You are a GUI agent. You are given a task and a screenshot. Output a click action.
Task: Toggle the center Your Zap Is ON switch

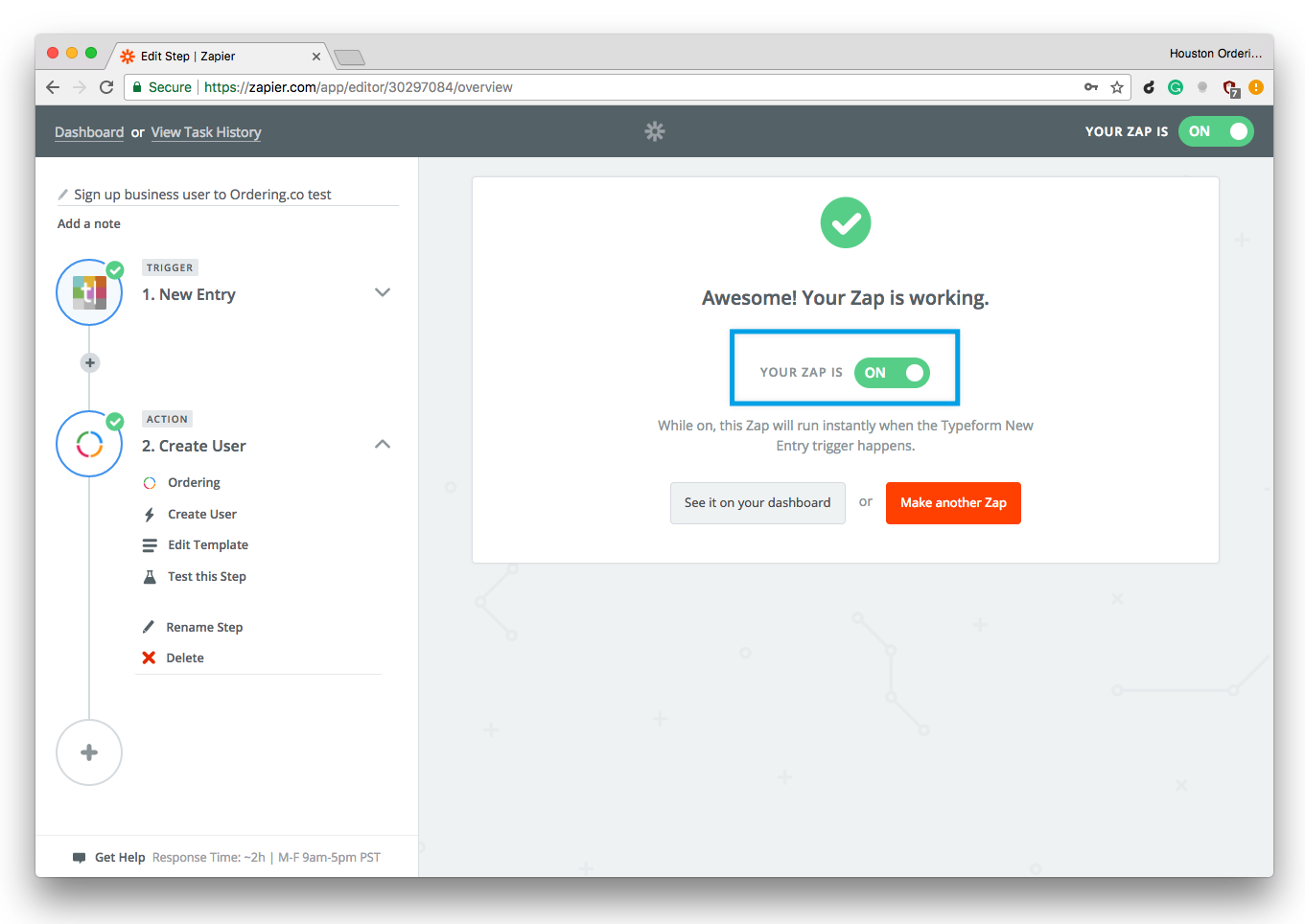[x=892, y=373]
